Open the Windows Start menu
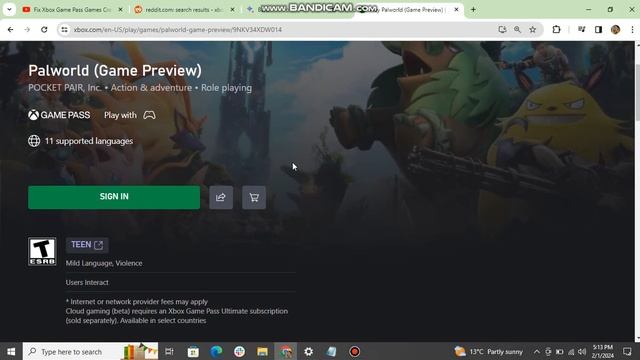Screen dimensions: 640x360 (x=11, y=351)
